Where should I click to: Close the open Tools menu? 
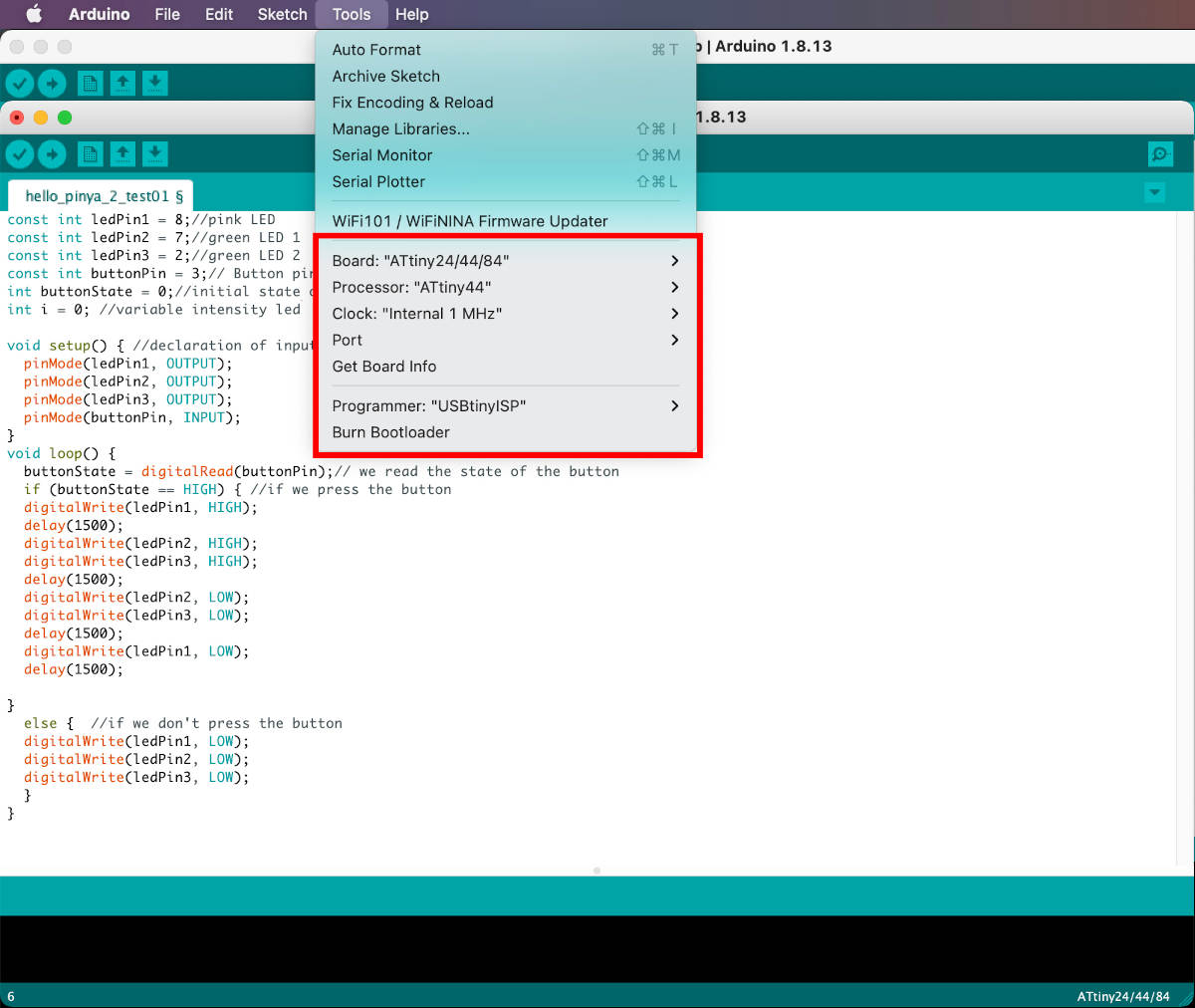tap(352, 14)
